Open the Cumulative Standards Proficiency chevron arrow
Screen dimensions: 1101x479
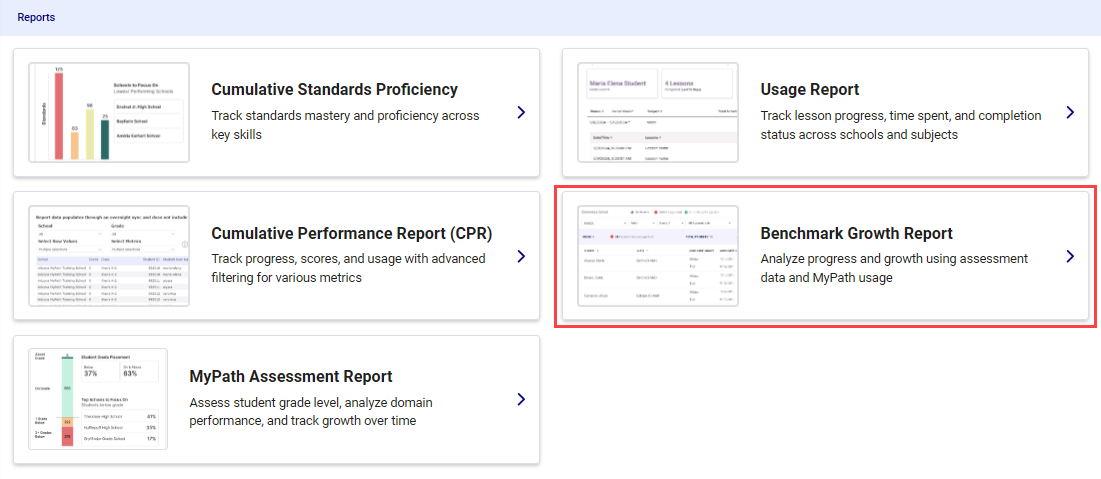pos(521,113)
